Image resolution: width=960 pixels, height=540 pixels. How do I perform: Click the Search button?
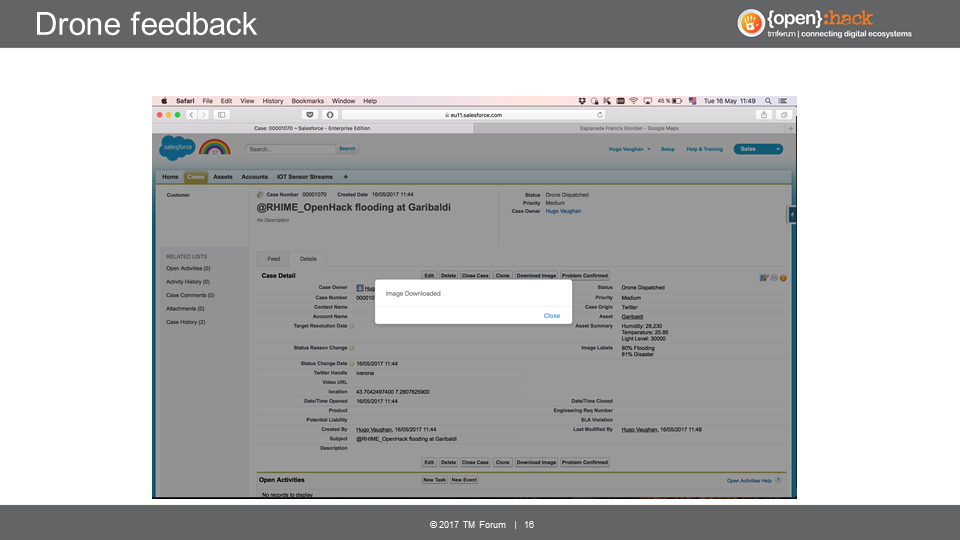tap(347, 149)
